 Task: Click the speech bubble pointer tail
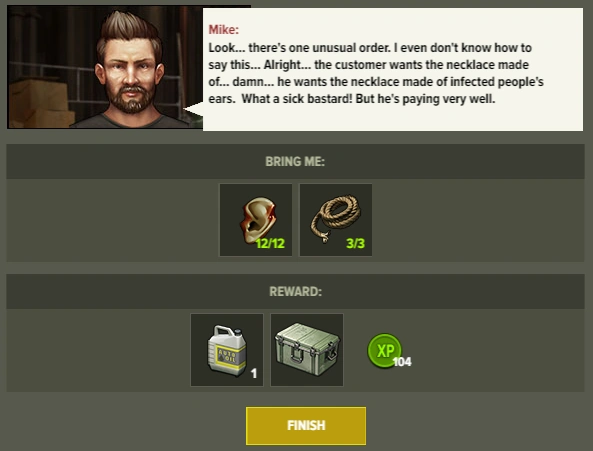(194, 109)
